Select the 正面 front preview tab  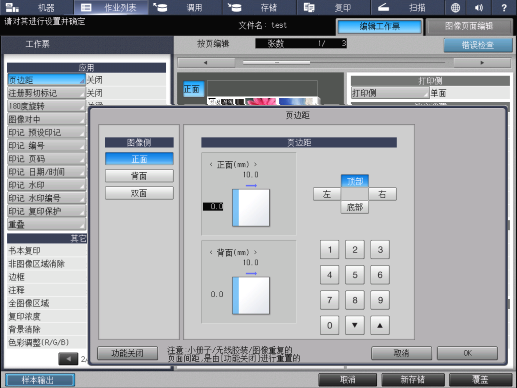[x=193, y=89]
